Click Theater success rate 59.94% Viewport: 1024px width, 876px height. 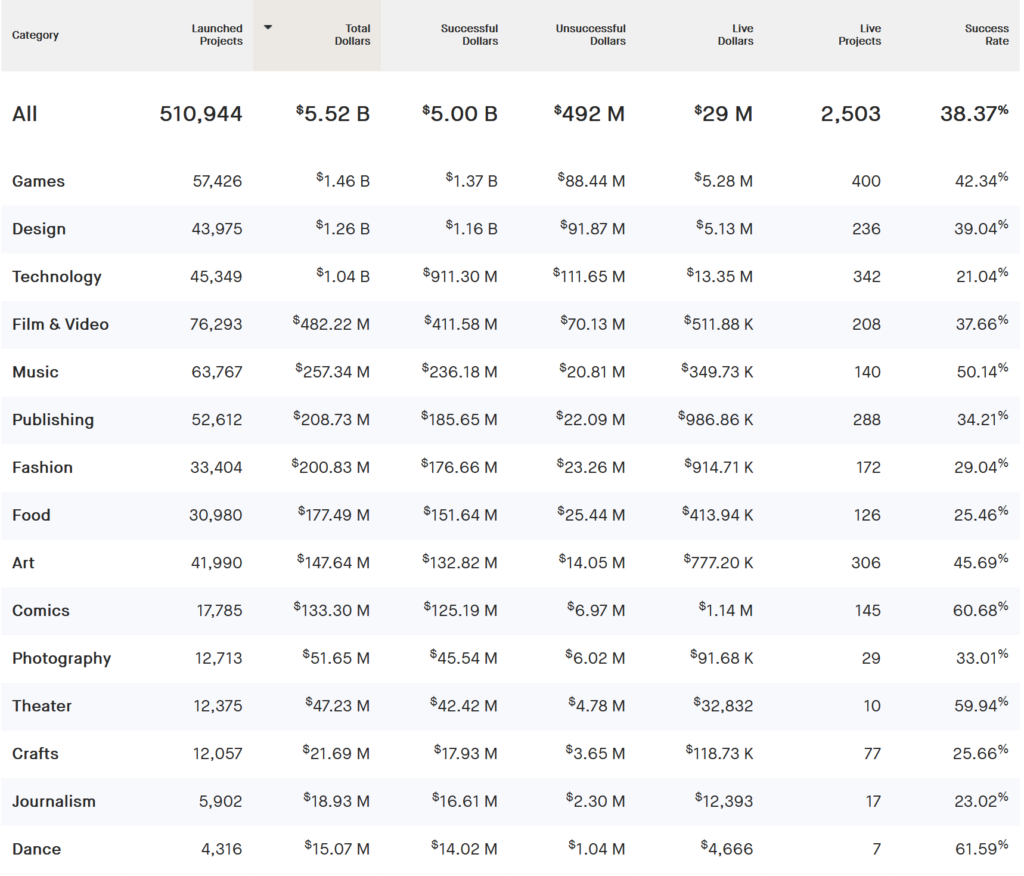pos(981,706)
